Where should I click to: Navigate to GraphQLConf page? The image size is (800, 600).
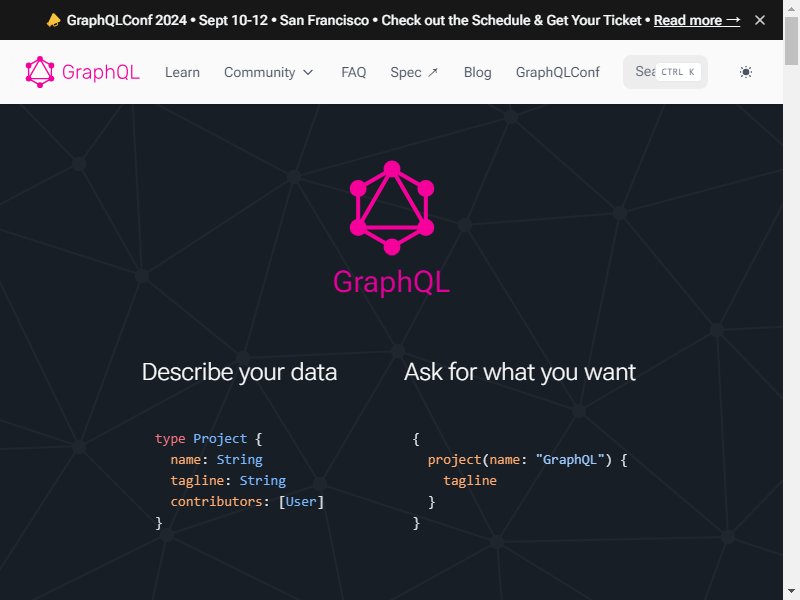(x=557, y=72)
